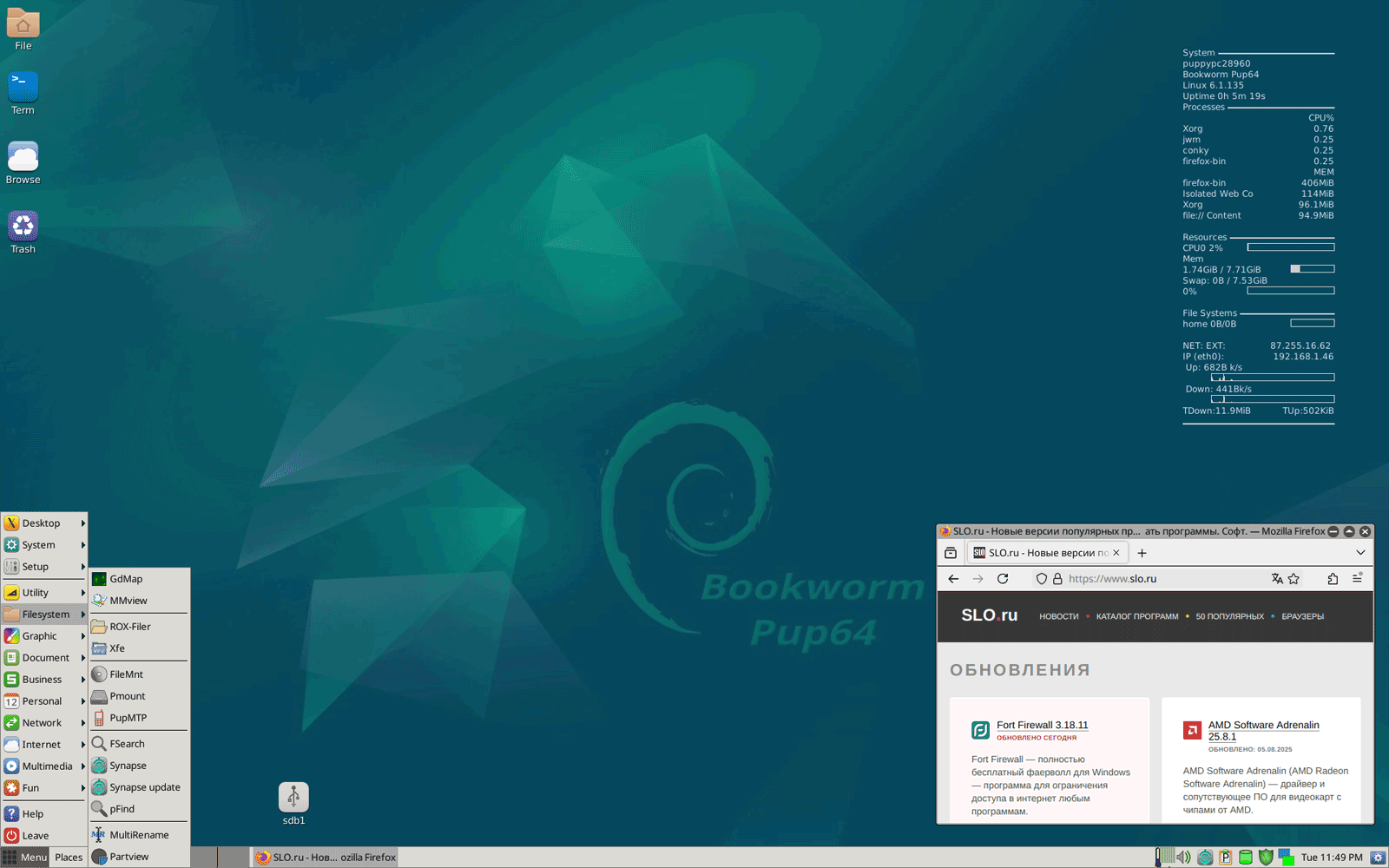Go back in Firefox

tap(953, 579)
